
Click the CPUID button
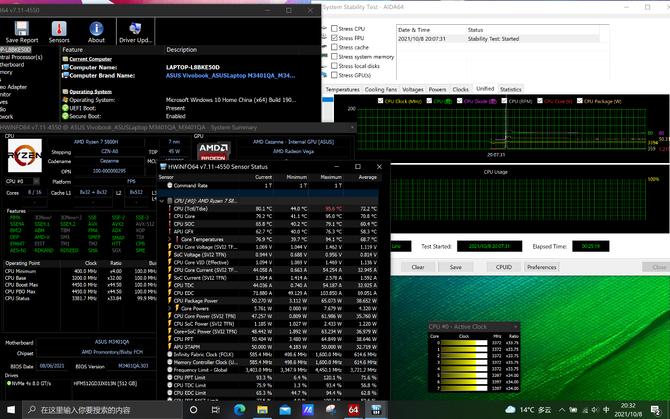pyautogui.click(x=504, y=267)
